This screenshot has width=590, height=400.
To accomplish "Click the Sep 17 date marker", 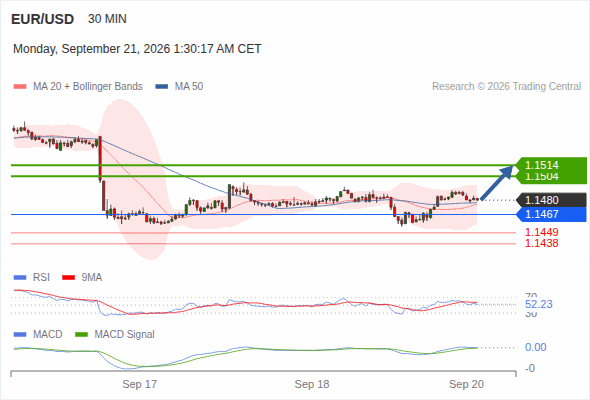I will pyautogui.click(x=140, y=384).
